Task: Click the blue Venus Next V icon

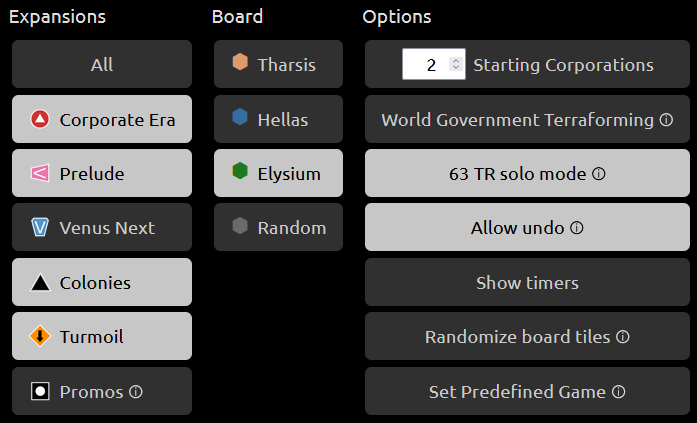Action: (40, 227)
